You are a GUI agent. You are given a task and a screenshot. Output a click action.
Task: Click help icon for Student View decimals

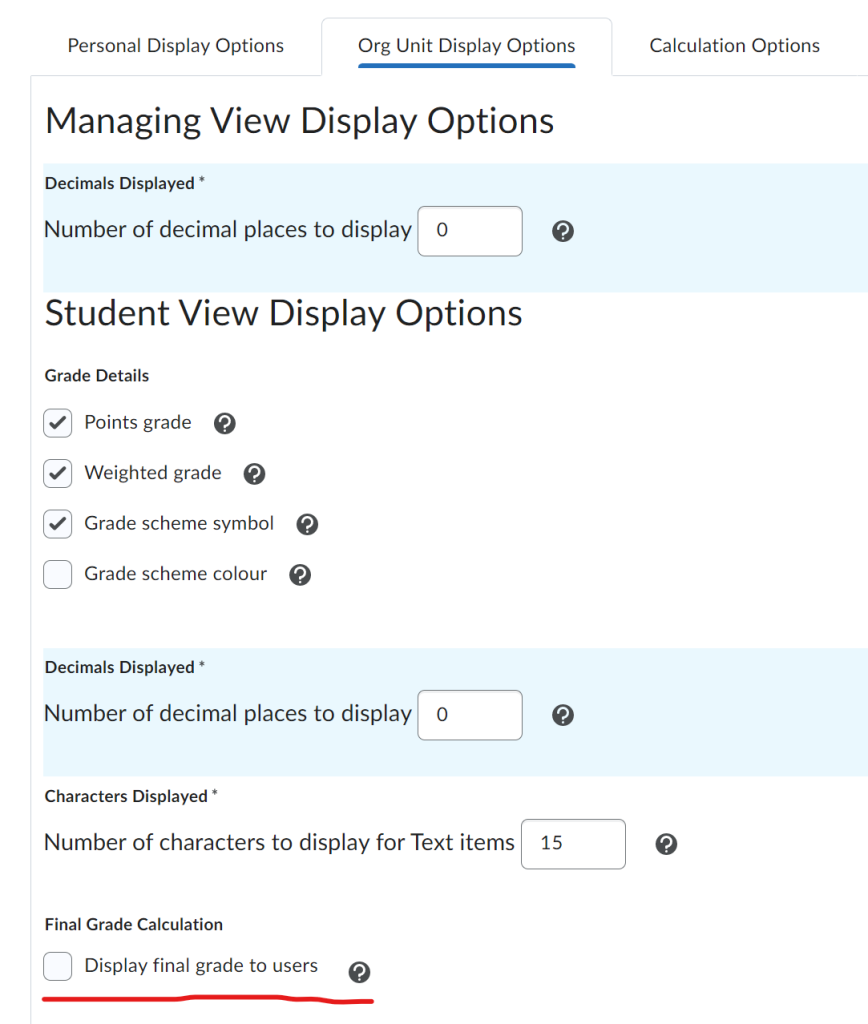coord(562,714)
